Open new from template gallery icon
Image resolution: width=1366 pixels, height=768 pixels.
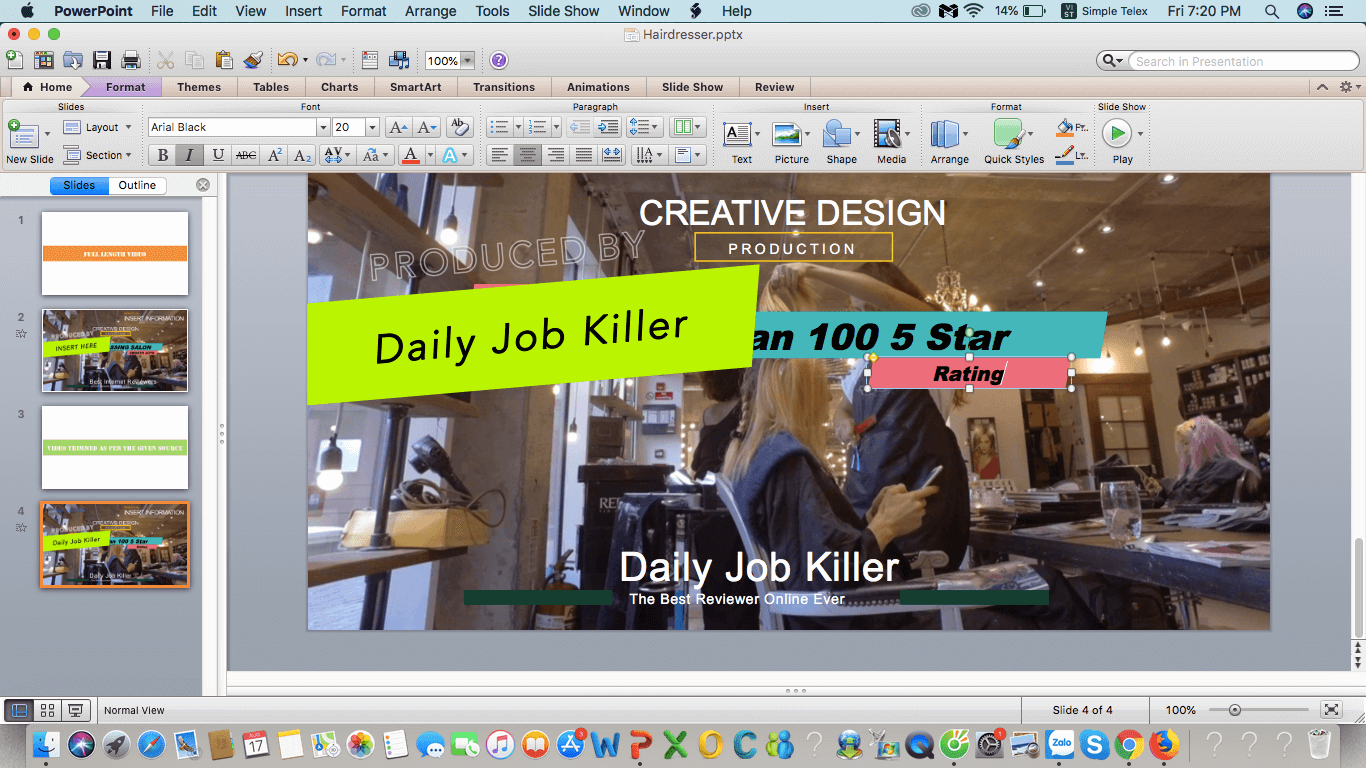pos(42,60)
